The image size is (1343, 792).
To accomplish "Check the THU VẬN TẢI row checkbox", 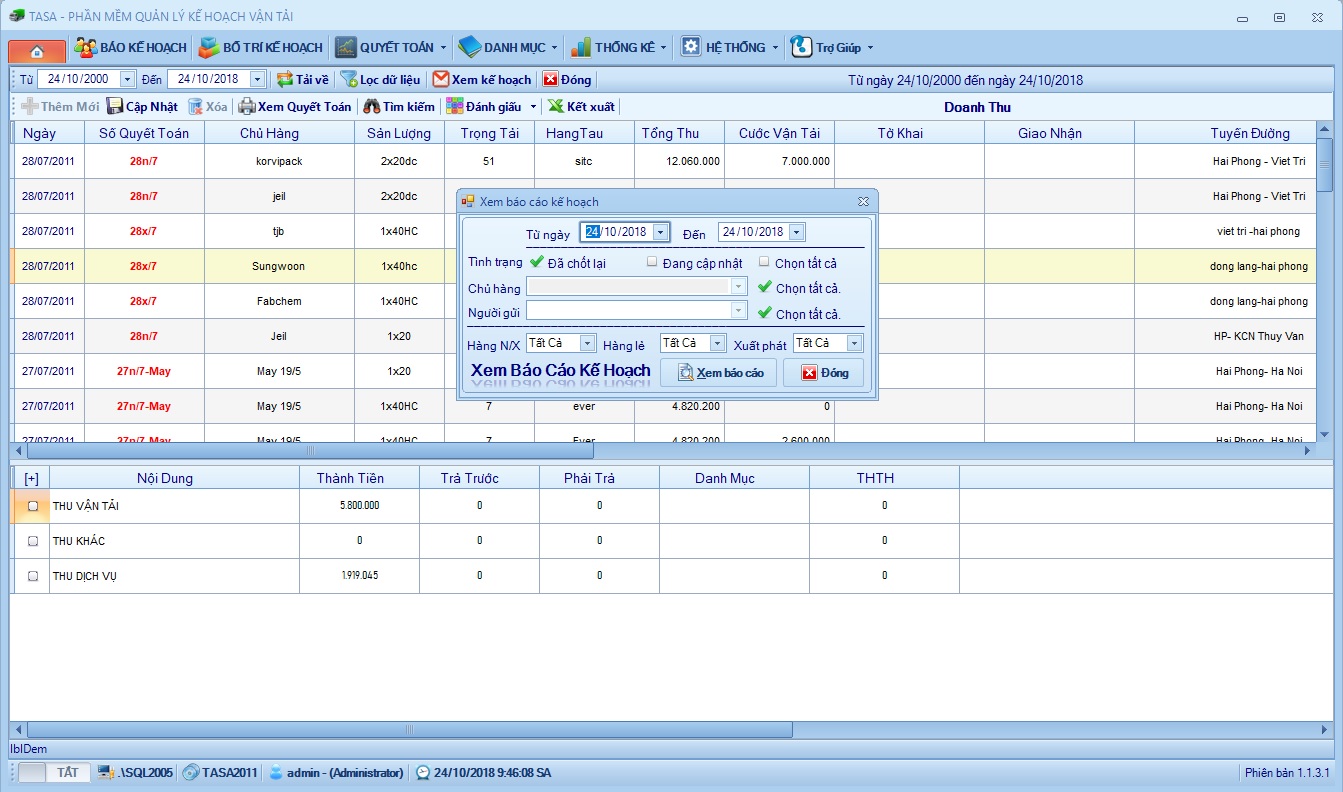I will click(33, 506).
